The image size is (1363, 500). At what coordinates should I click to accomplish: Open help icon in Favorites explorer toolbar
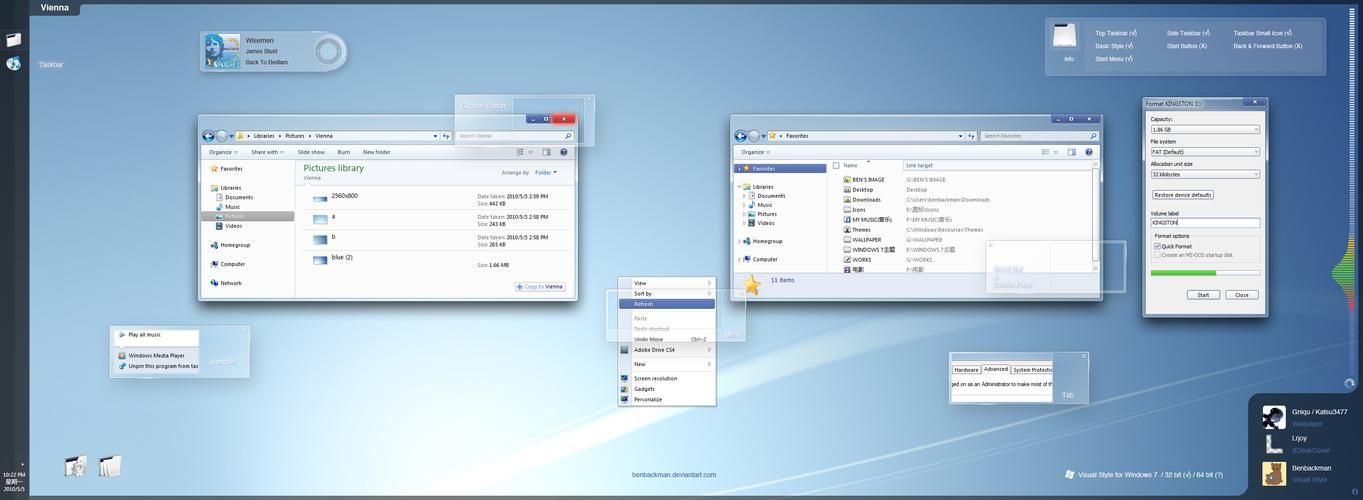tap(1089, 152)
